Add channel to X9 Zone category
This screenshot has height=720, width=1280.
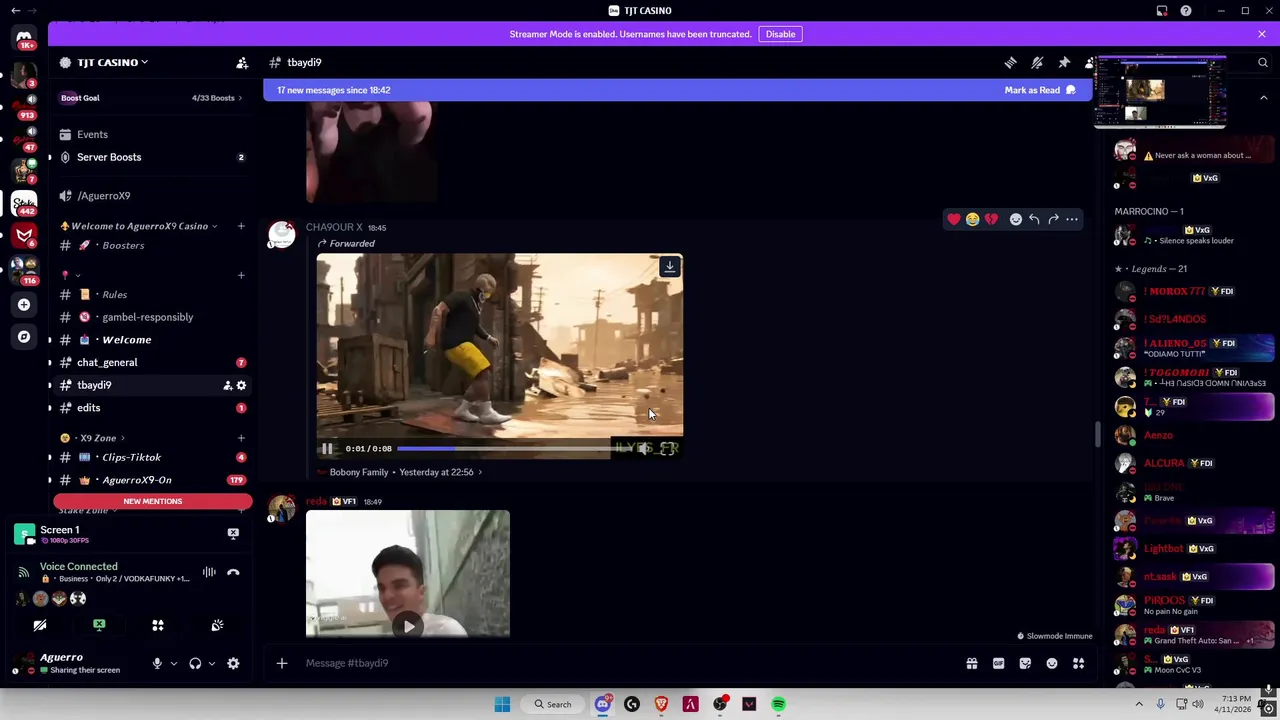pyautogui.click(x=241, y=438)
